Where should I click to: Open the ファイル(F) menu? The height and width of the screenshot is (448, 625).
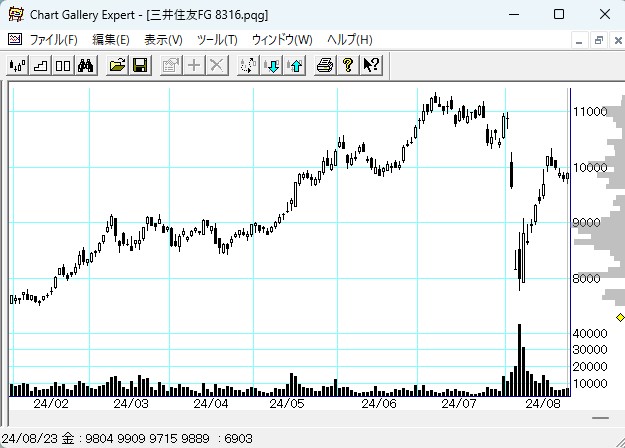pyautogui.click(x=53, y=40)
